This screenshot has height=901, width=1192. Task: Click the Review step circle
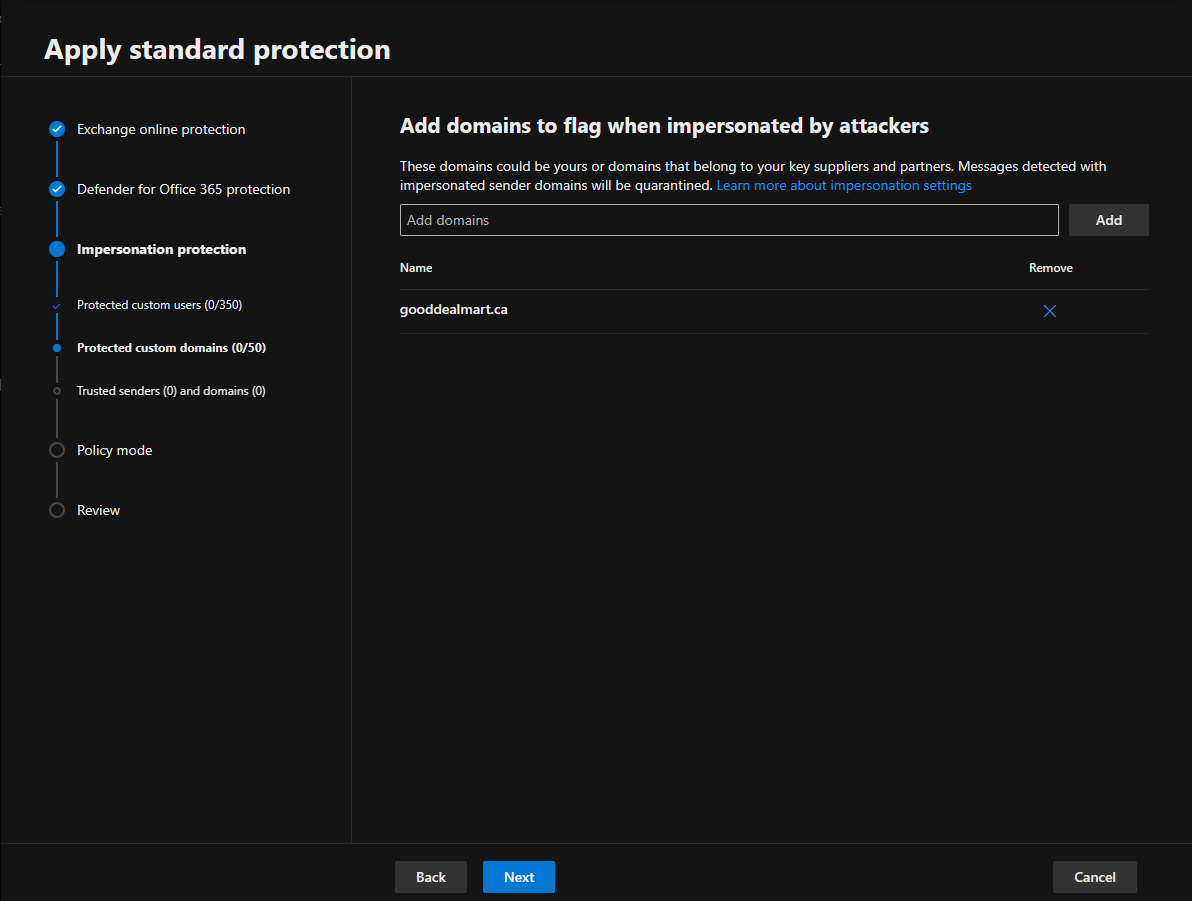(57, 510)
